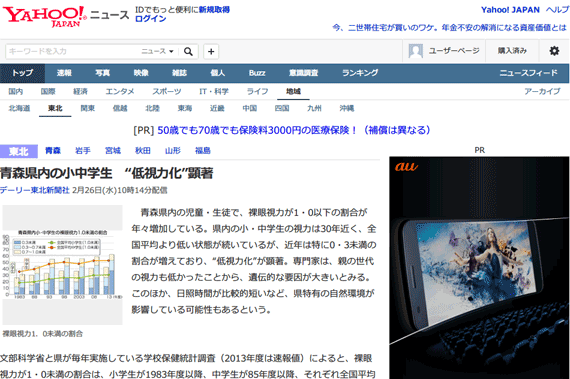This screenshot has height=379, width=570.
Task: Select the 写真 navigation tab
Action: [x=103, y=73]
